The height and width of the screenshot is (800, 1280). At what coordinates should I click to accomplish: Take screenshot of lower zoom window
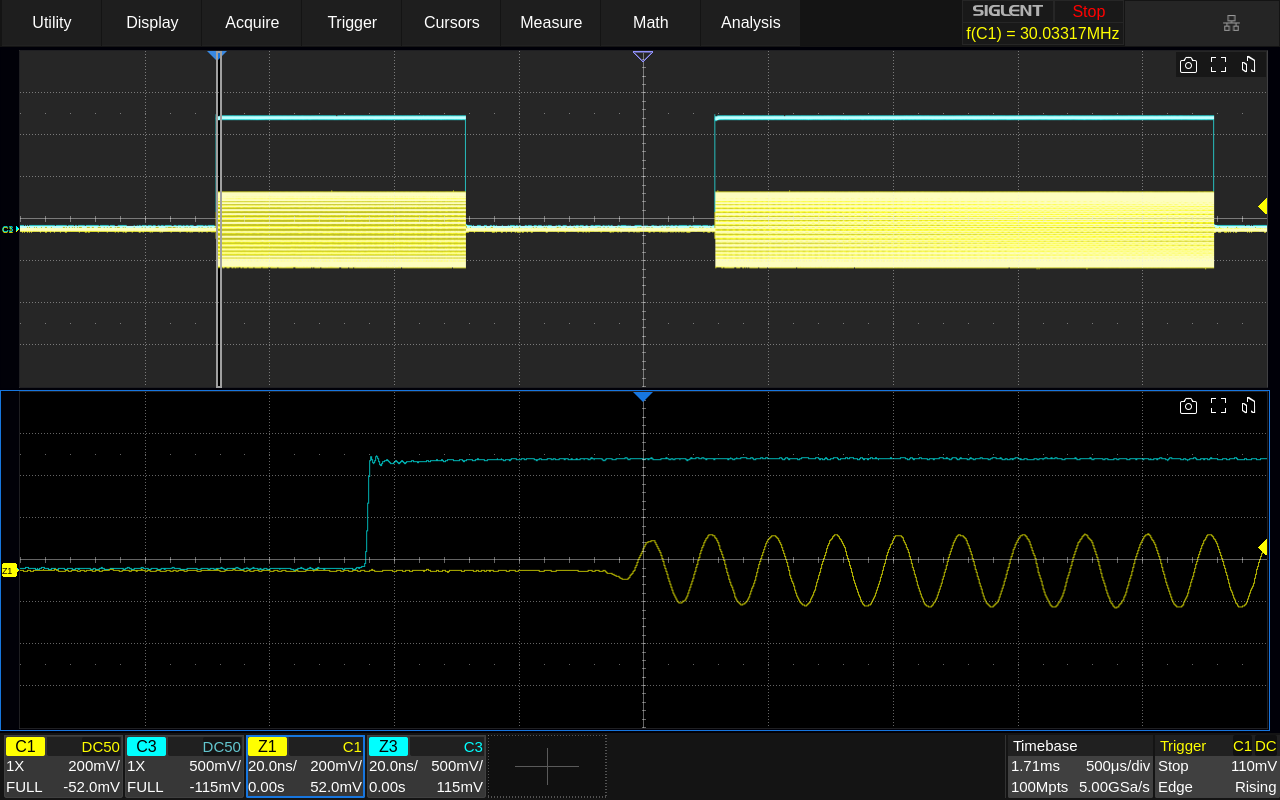point(1188,406)
